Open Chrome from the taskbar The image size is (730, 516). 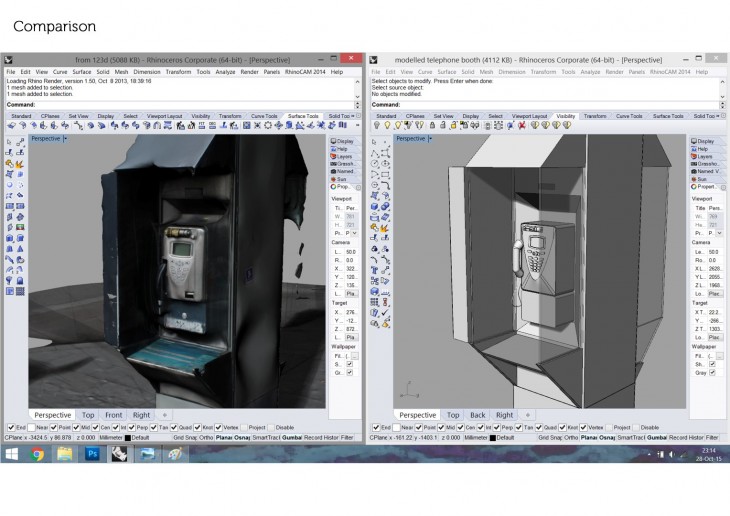tap(37, 454)
